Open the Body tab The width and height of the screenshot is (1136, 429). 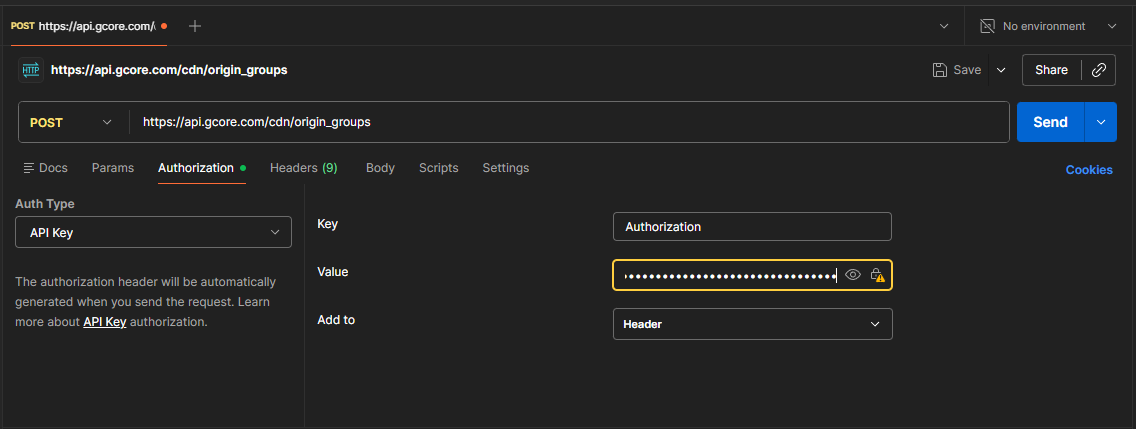pos(380,167)
